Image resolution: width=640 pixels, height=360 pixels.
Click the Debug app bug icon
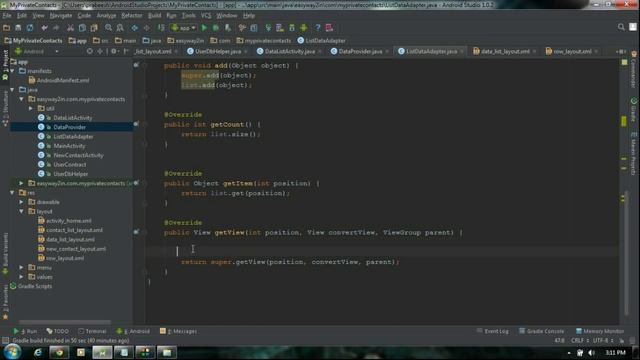pos(216,28)
